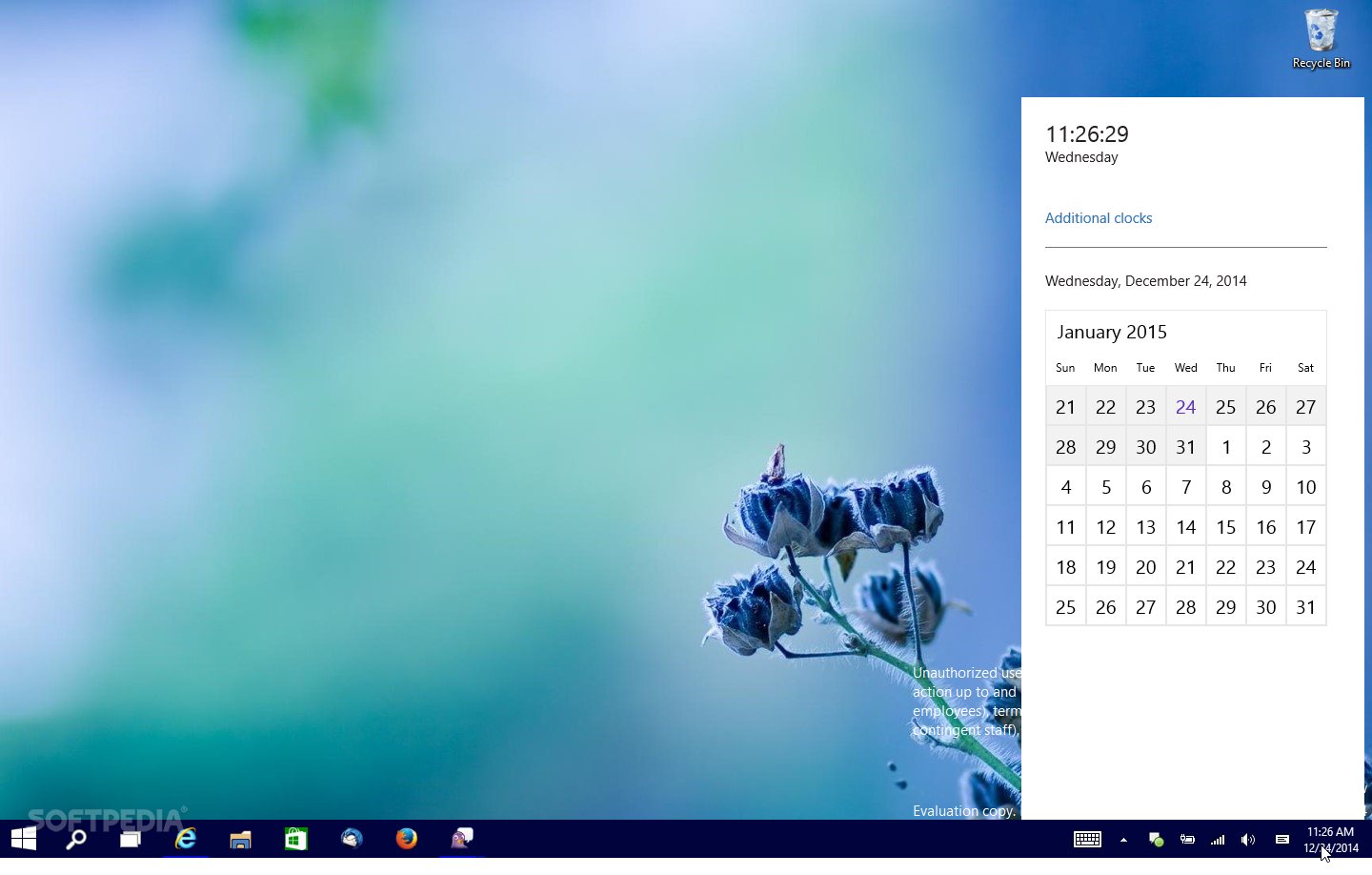Click the taskbar clock showing 11:26 AM

[x=1330, y=840]
